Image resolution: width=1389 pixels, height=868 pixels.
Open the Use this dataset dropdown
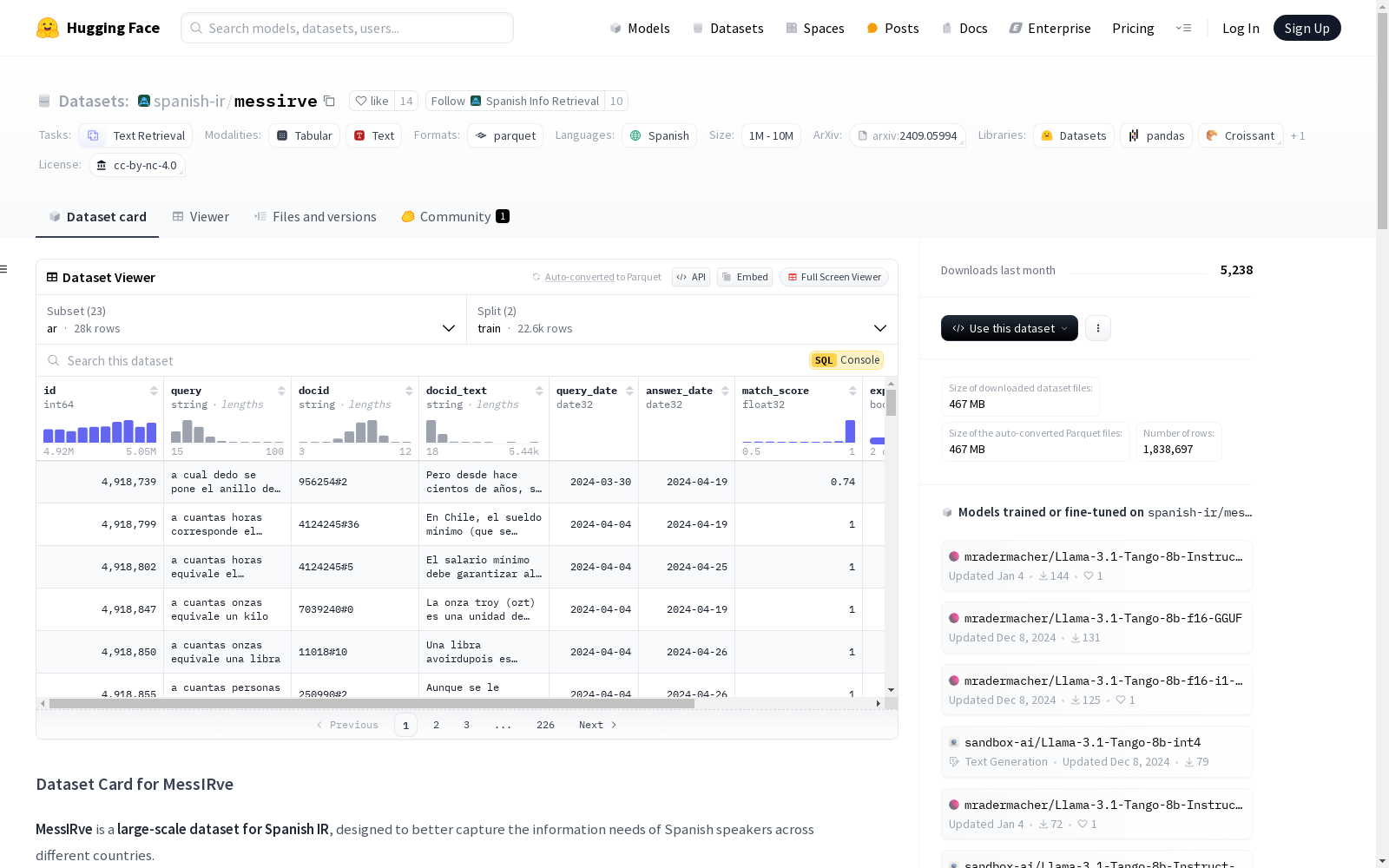click(x=1010, y=328)
